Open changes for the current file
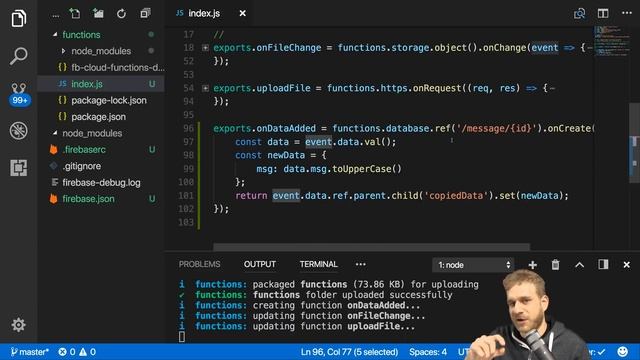The height and width of the screenshot is (360, 640). tap(580, 13)
